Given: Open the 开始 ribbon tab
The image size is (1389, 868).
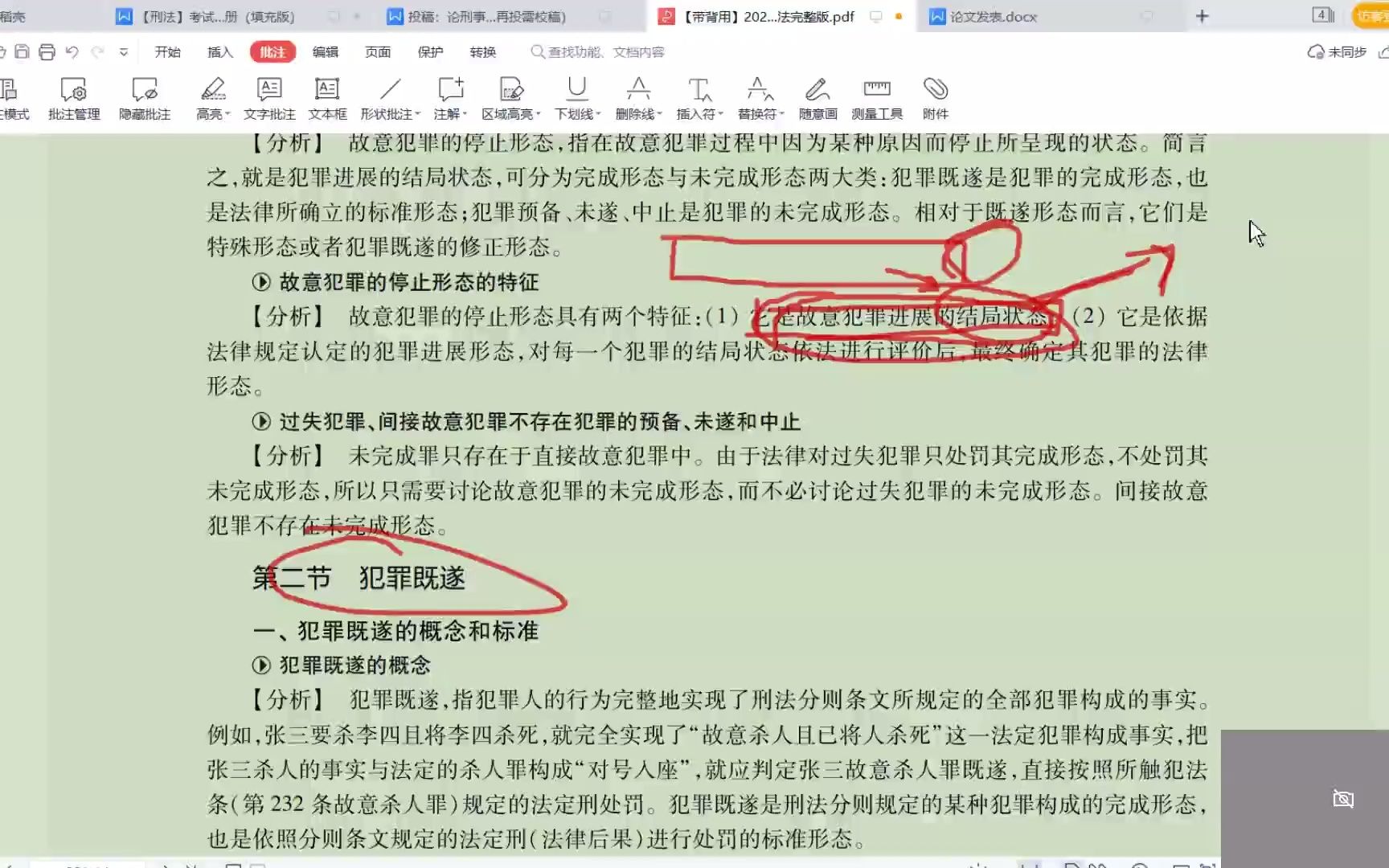Looking at the screenshot, I should [x=167, y=51].
